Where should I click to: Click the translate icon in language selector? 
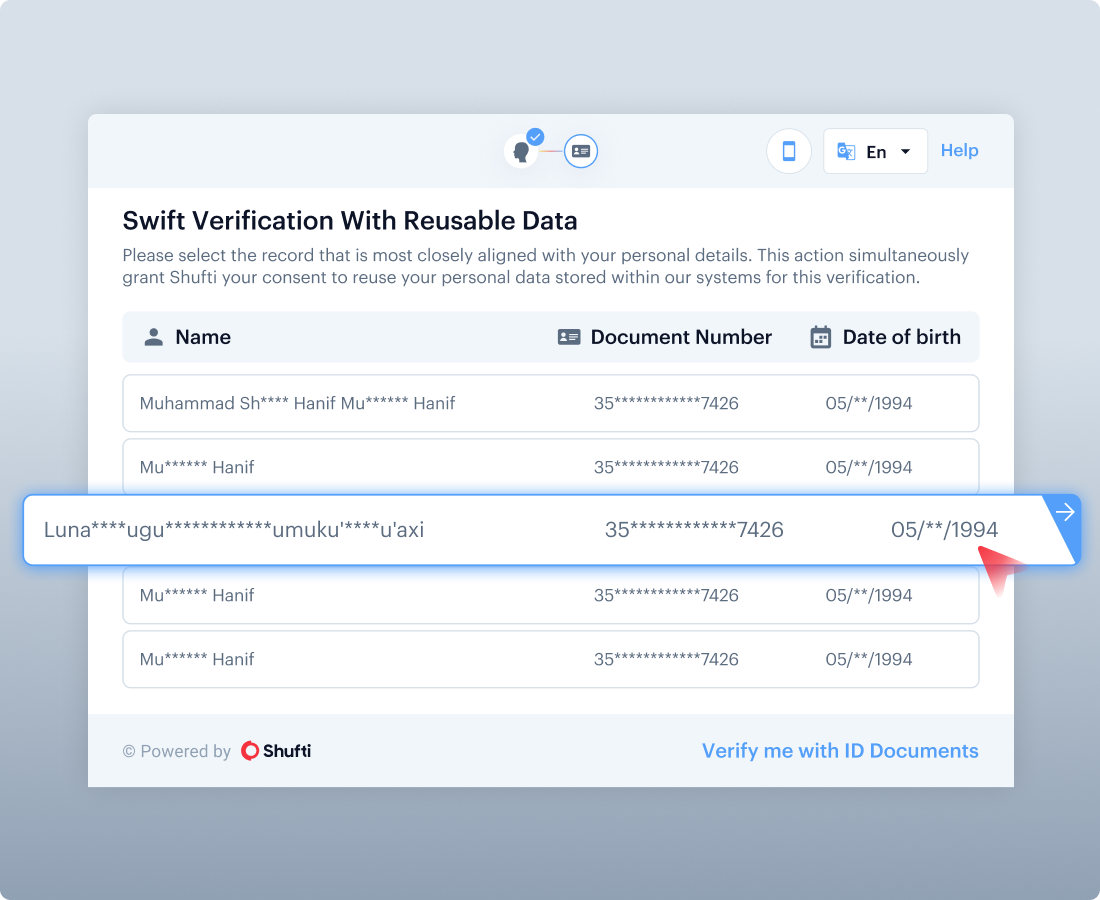[x=846, y=152]
